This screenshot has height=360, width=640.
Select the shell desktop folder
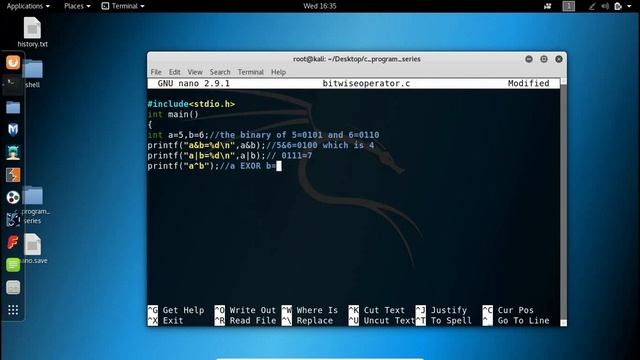click(x=33, y=74)
